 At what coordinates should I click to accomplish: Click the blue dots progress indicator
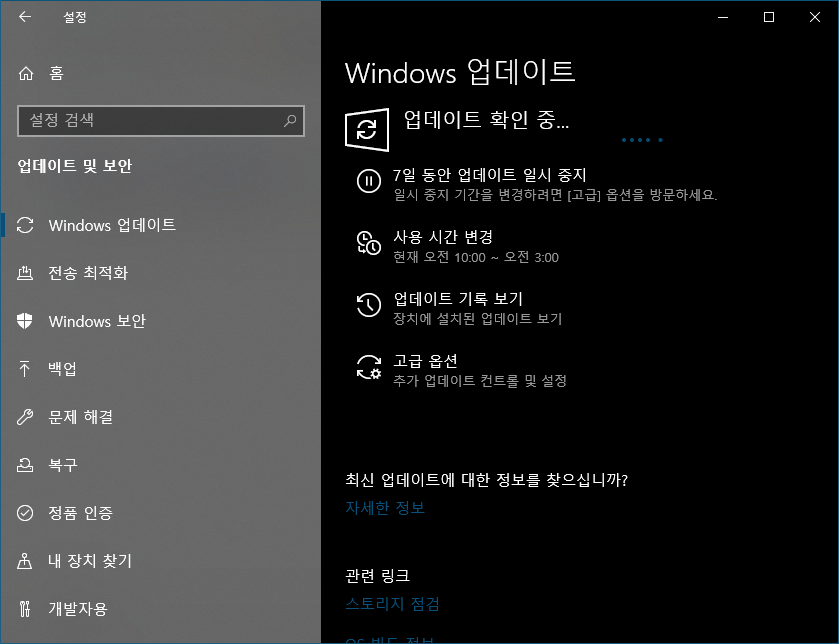point(642,140)
